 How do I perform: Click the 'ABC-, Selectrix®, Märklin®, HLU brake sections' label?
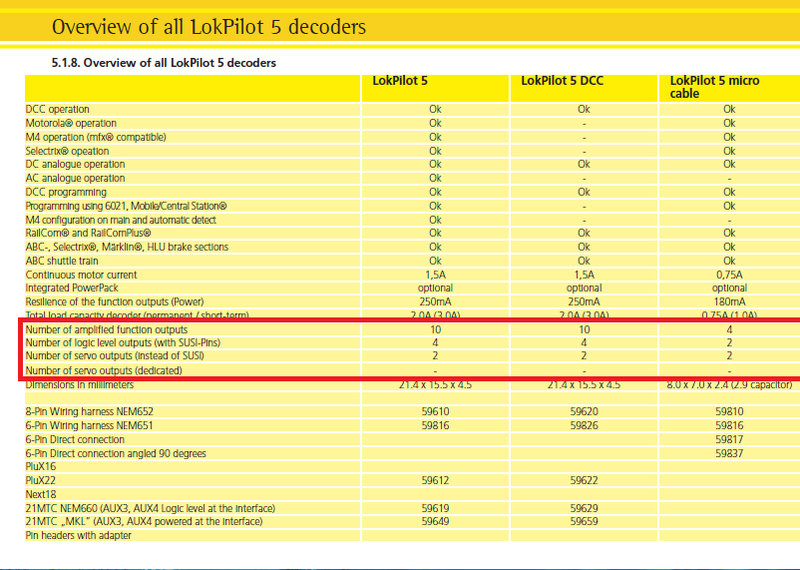(x=127, y=247)
